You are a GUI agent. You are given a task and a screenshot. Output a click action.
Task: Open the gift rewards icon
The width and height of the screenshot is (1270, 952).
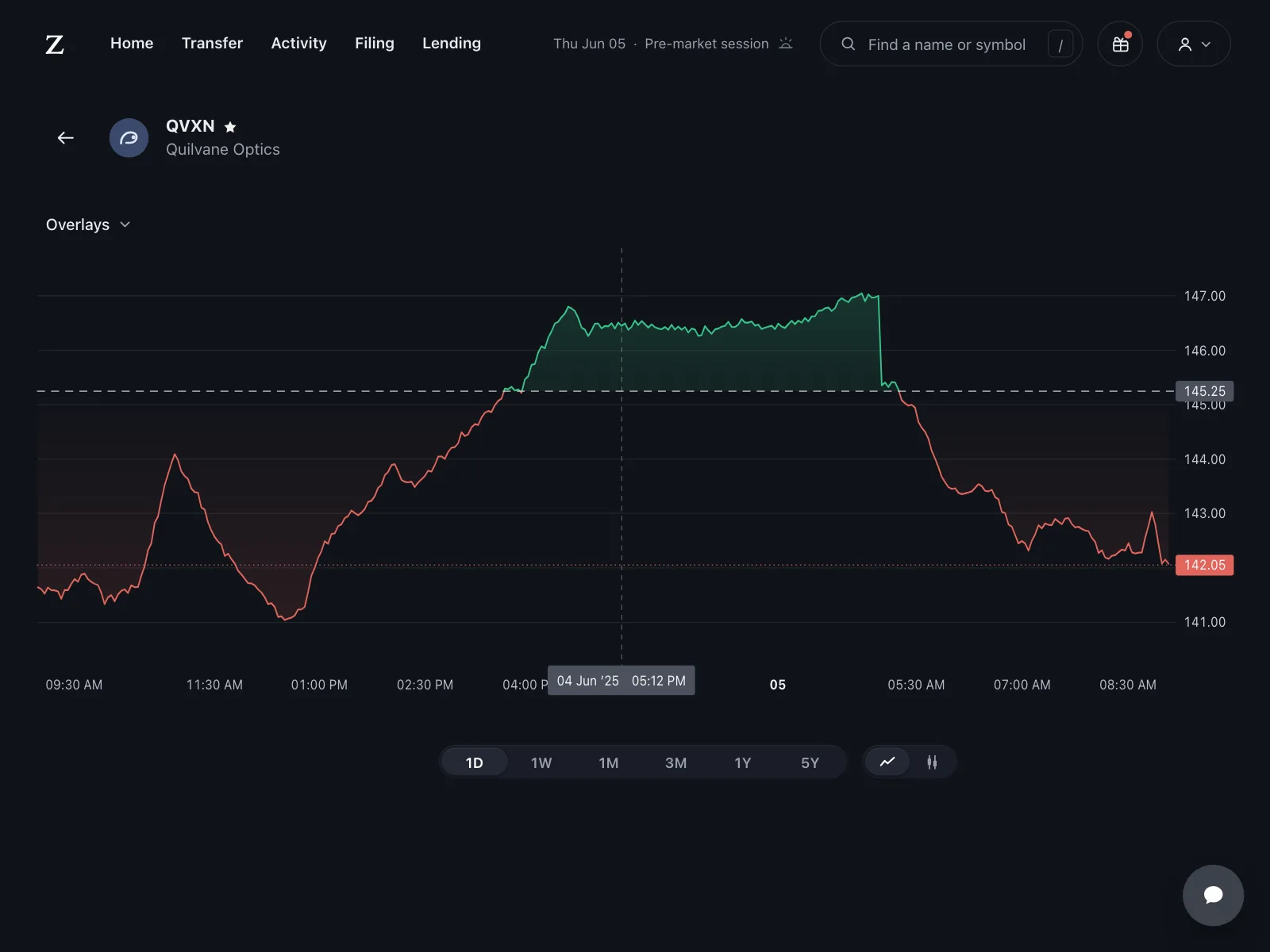coord(1120,44)
